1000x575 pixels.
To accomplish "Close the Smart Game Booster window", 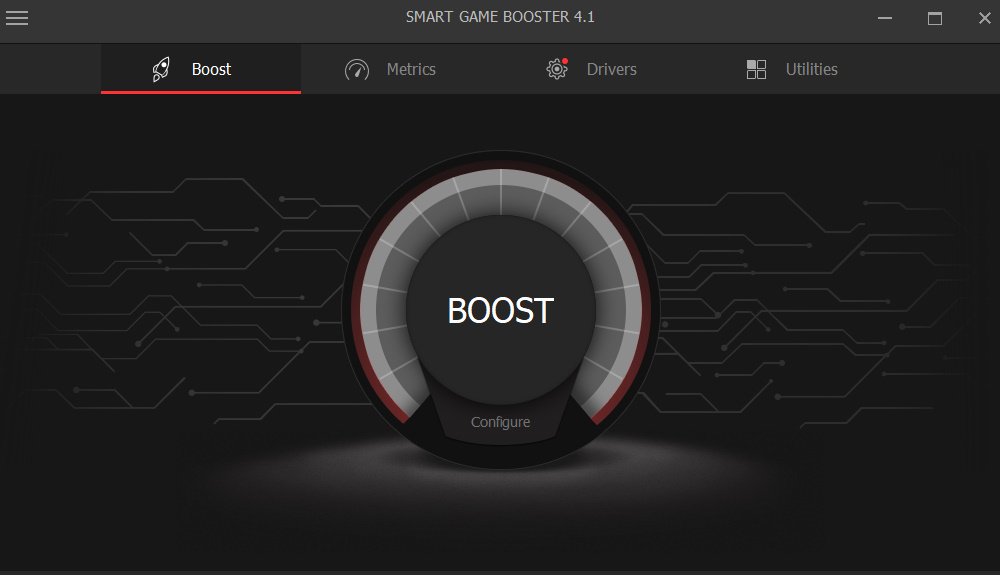I will pyautogui.click(x=983, y=18).
